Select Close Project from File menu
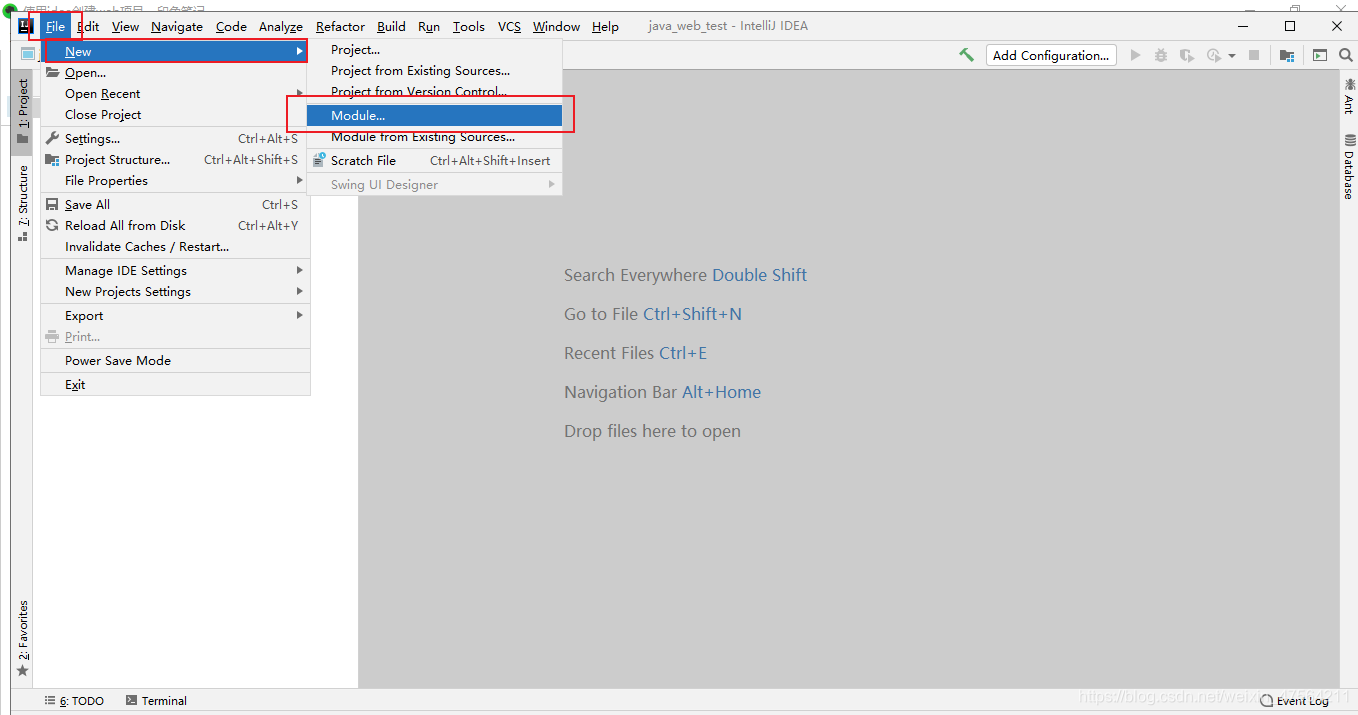1358x715 pixels. [x=175, y=114]
